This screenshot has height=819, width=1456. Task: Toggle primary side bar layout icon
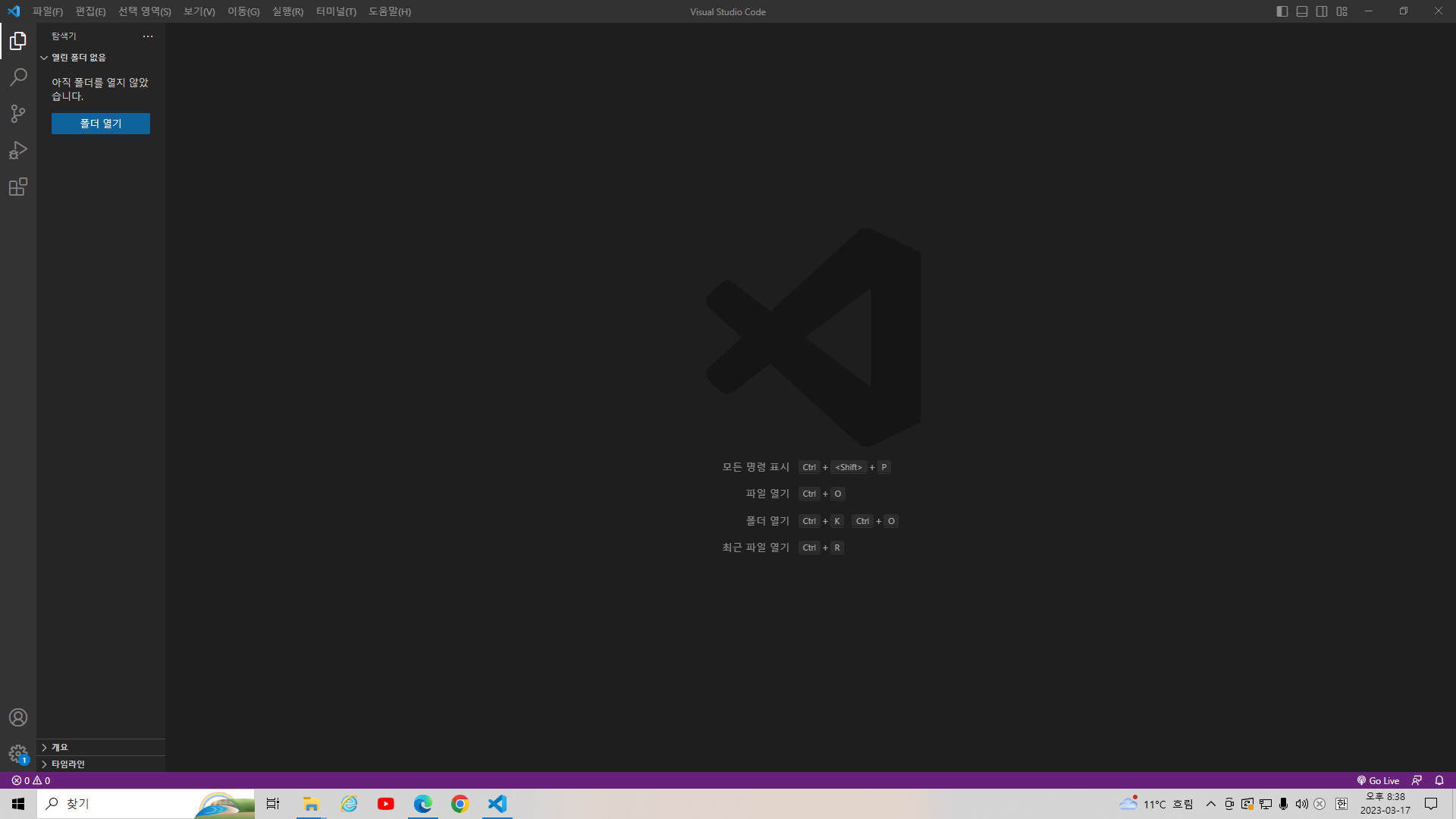click(x=1282, y=11)
